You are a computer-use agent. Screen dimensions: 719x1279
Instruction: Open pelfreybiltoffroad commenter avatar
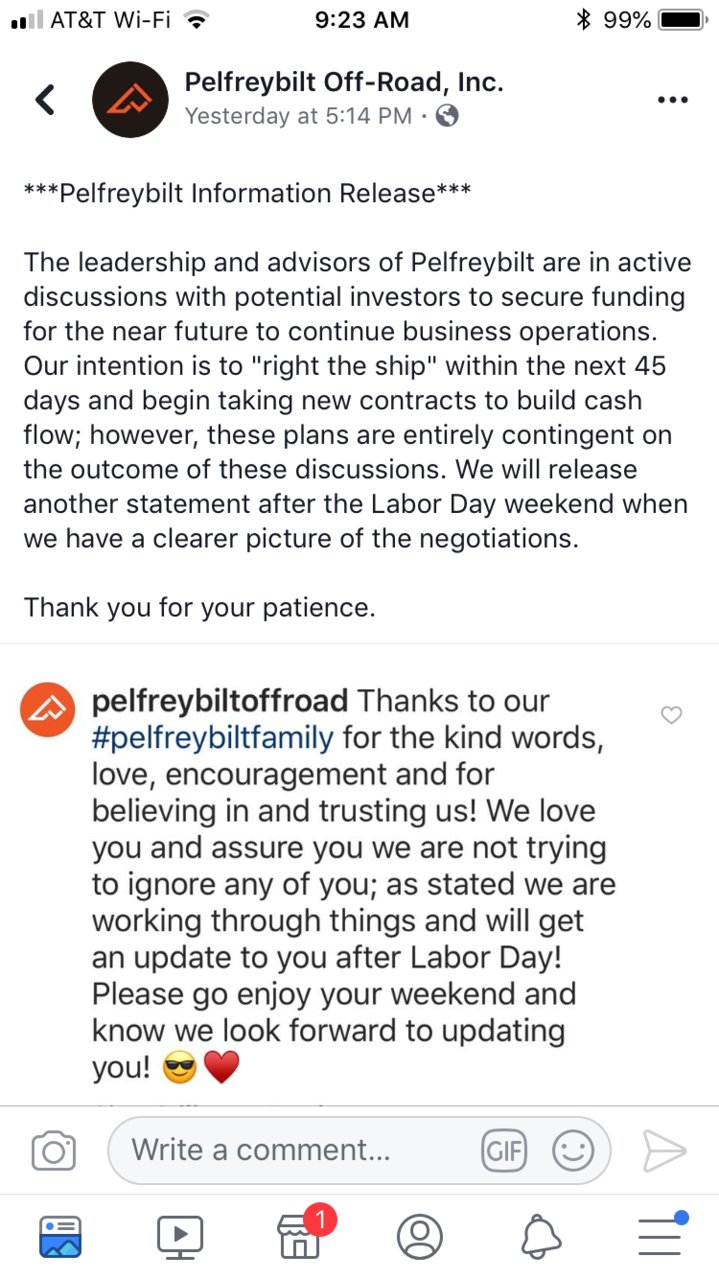(x=48, y=710)
